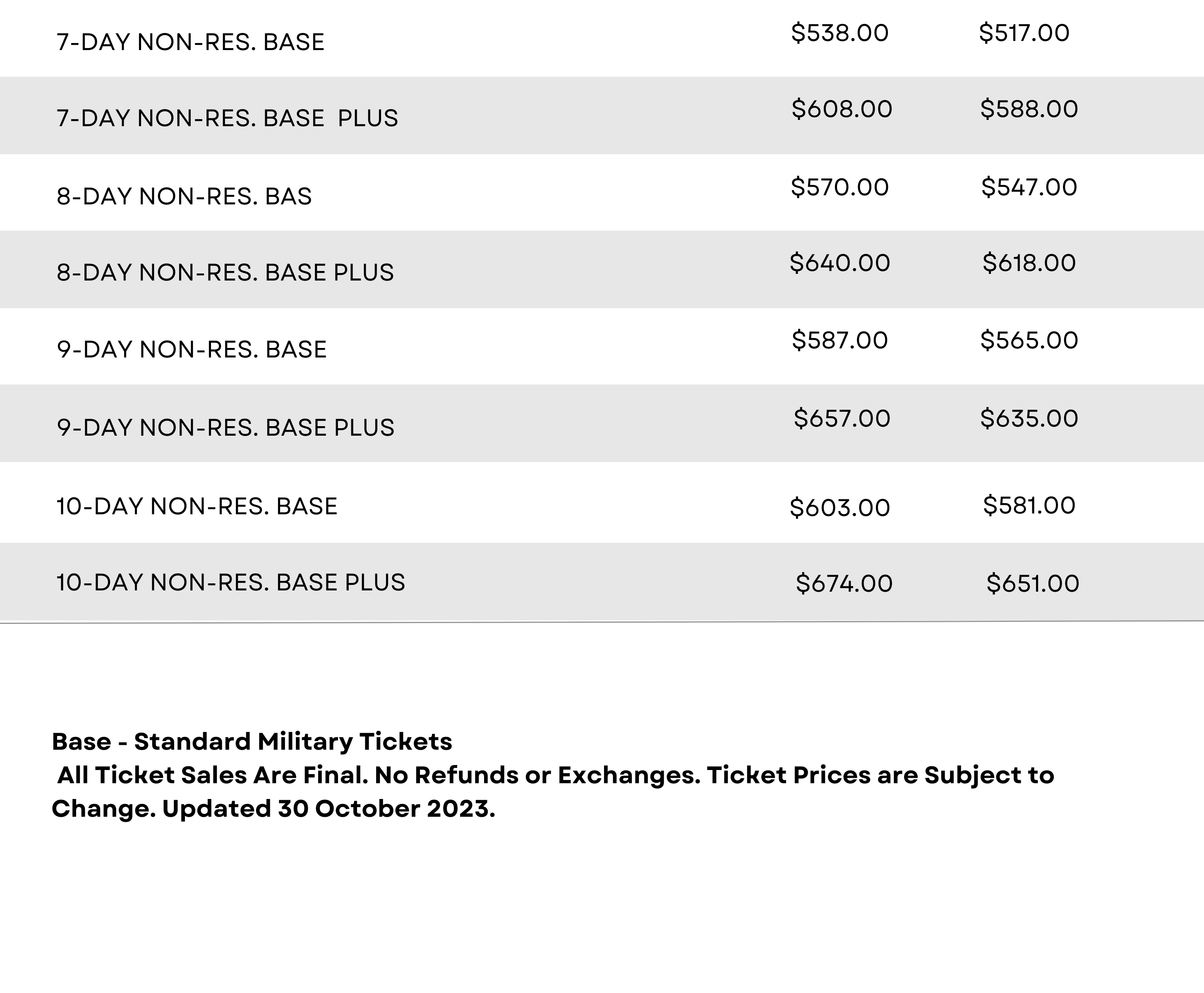Click the $538.00 price
The width and height of the screenshot is (1204, 993).
(x=839, y=33)
